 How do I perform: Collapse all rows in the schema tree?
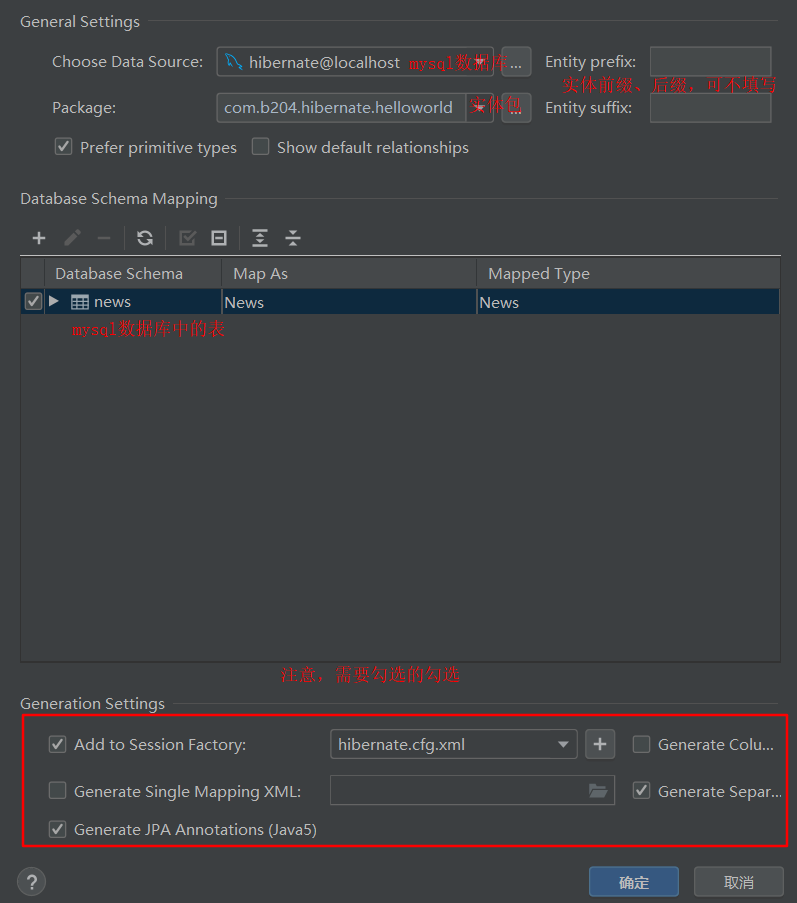coord(293,238)
